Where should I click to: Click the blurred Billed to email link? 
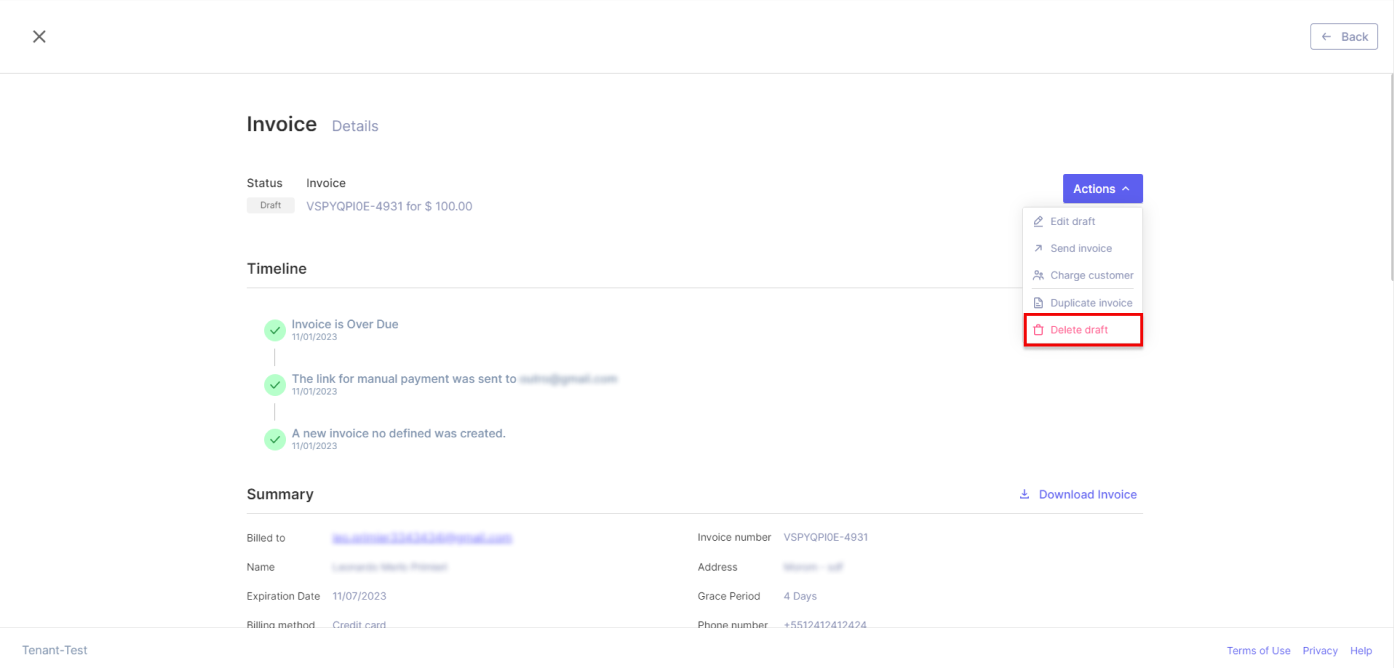pyautogui.click(x=422, y=538)
